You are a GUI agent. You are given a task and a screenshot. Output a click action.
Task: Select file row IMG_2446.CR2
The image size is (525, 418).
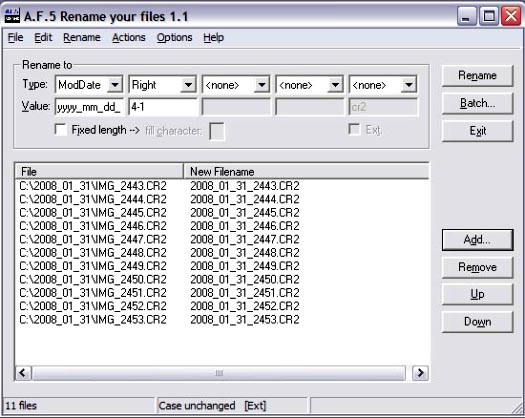pyautogui.click(x=93, y=226)
